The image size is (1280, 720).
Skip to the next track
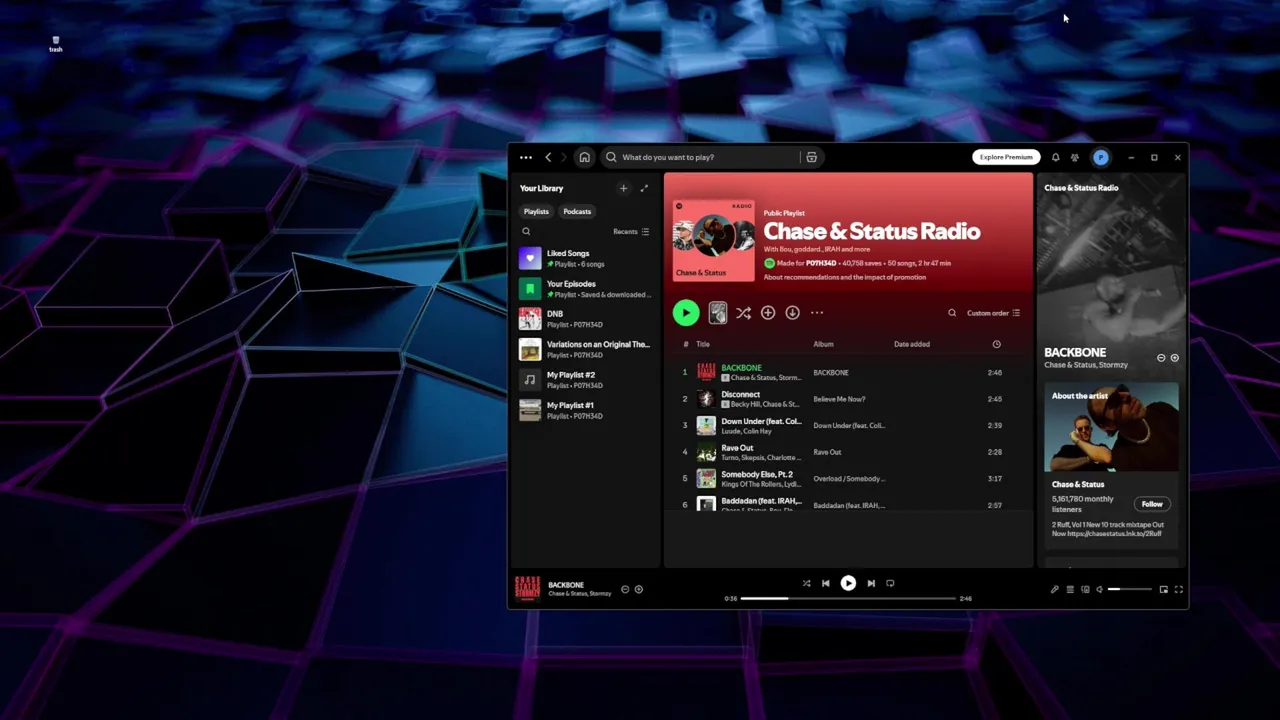pos(871,583)
